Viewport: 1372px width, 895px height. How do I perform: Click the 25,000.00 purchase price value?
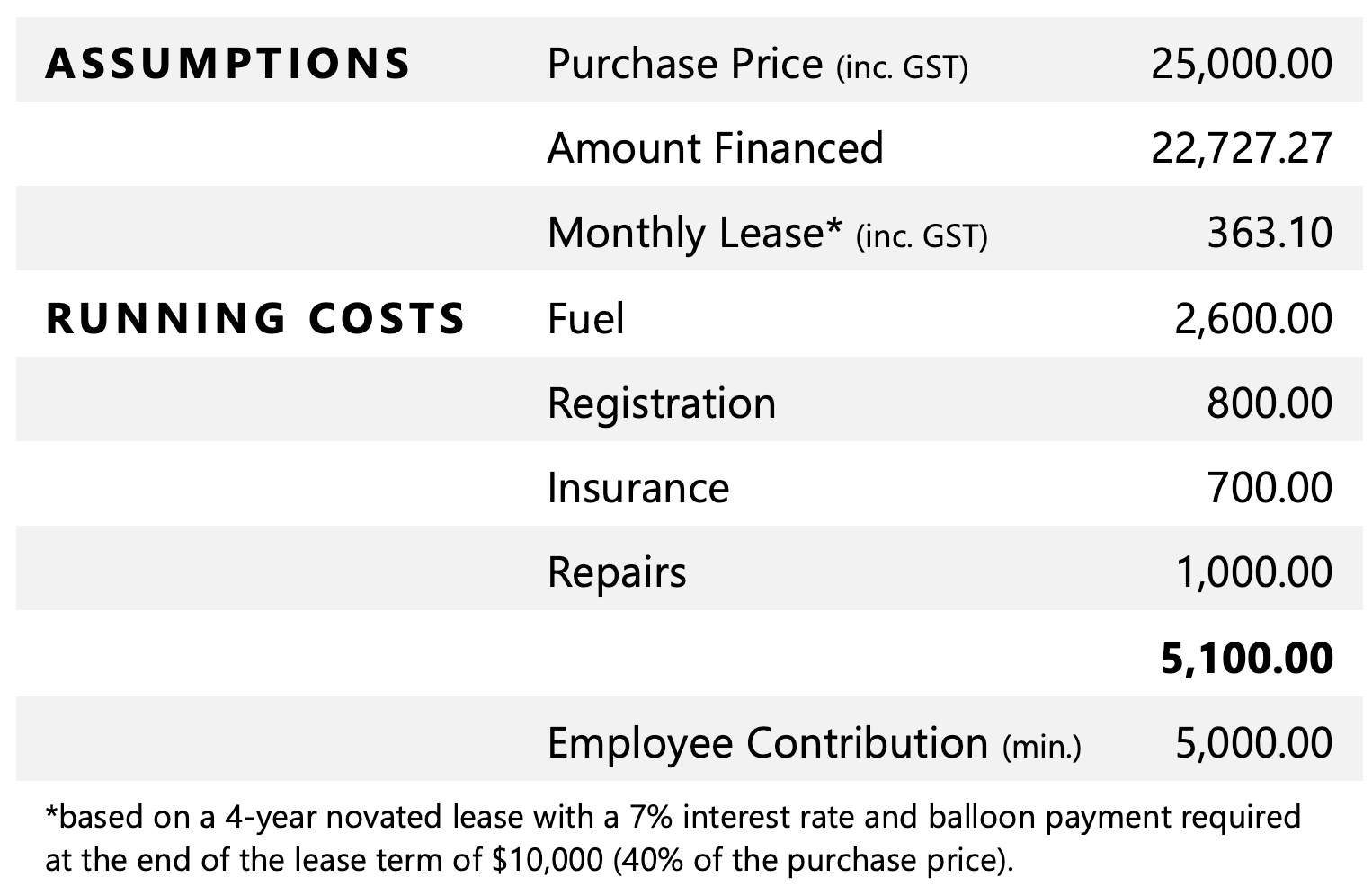tap(1241, 64)
